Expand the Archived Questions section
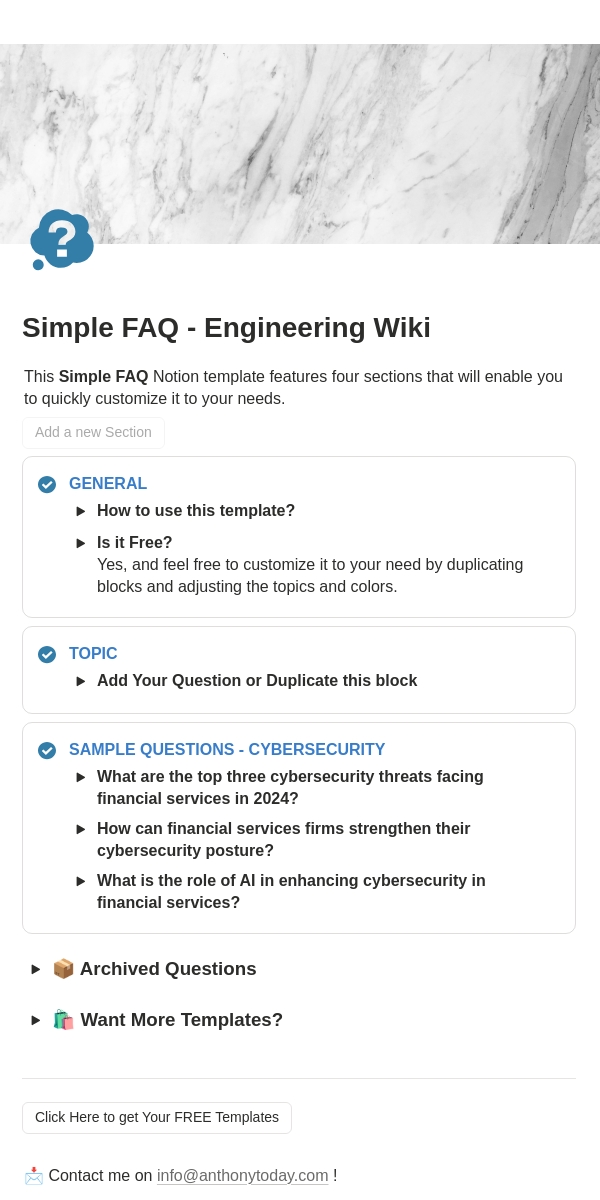Image resolution: width=600 pixels, height=1200 pixels. (x=36, y=969)
